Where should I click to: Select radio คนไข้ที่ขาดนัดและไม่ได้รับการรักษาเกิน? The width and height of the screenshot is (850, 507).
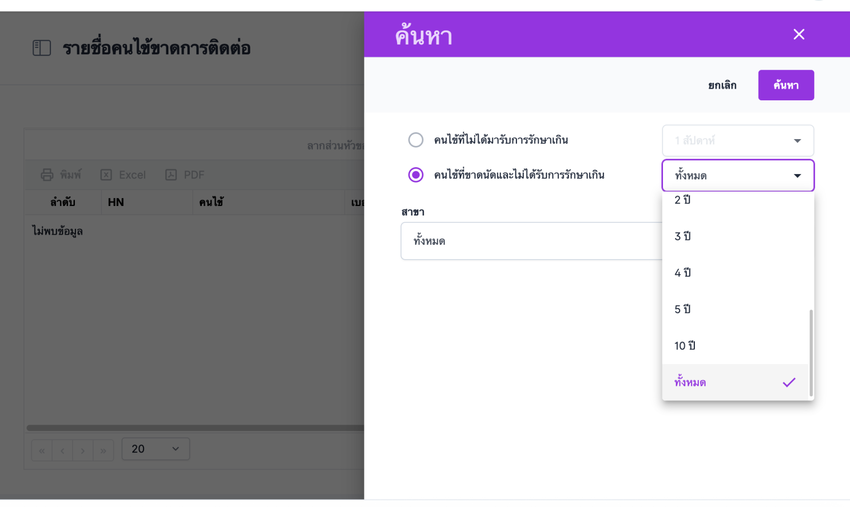[416, 175]
